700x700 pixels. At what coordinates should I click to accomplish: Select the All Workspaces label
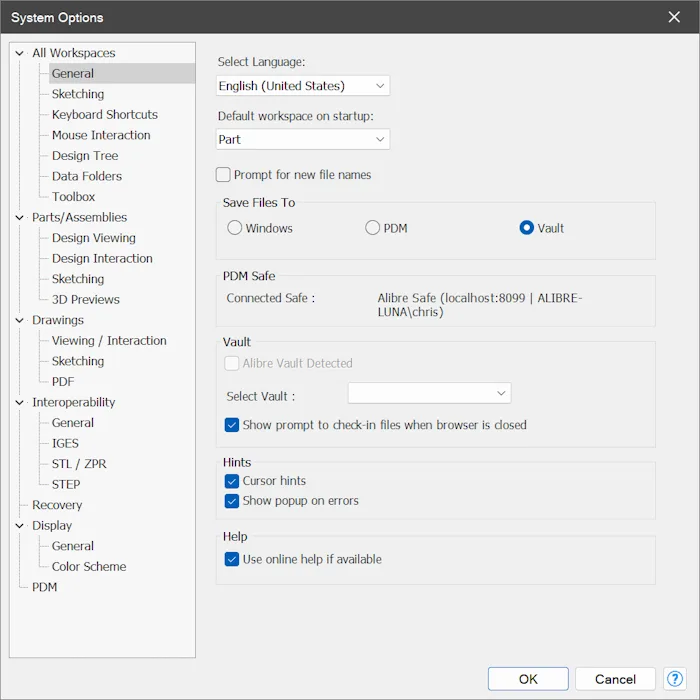(74, 53)
